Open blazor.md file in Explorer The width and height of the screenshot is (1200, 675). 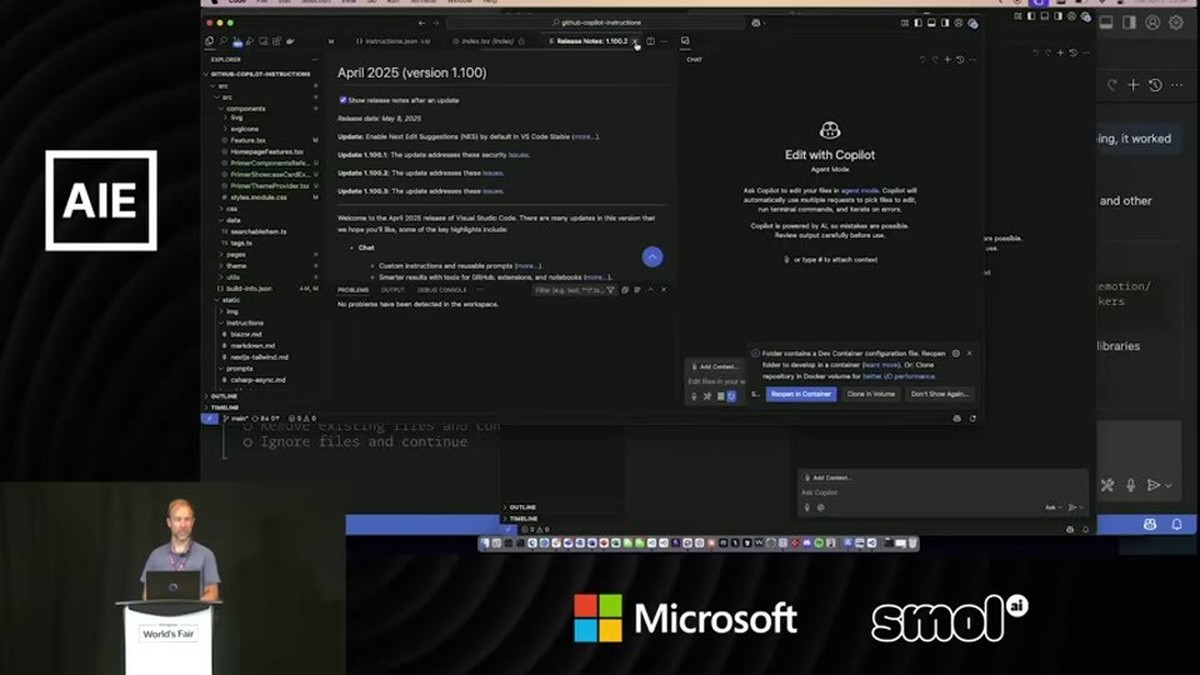click(245, 334)
